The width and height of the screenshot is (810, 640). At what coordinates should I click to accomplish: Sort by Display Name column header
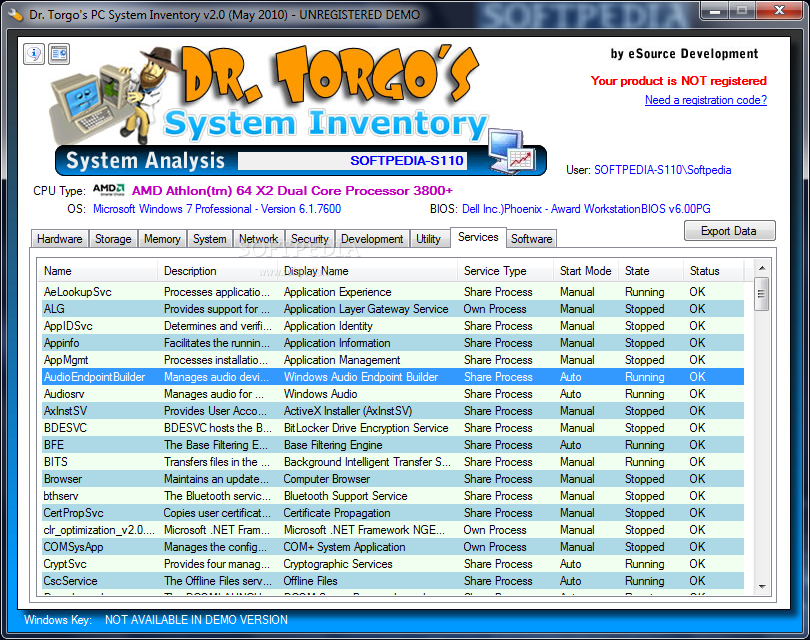pos(367,271)
